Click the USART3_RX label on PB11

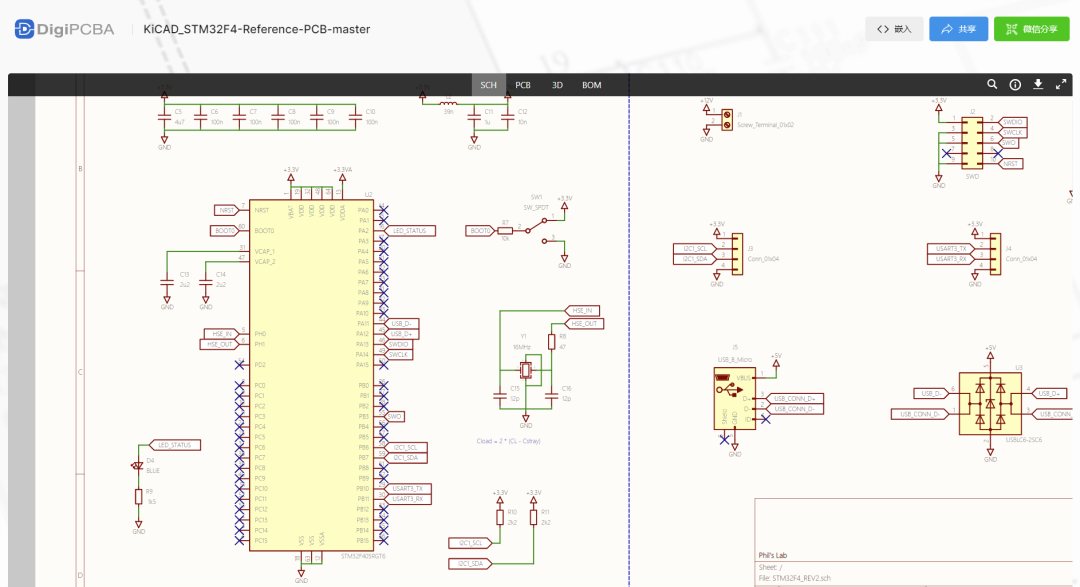pos(408,499)
